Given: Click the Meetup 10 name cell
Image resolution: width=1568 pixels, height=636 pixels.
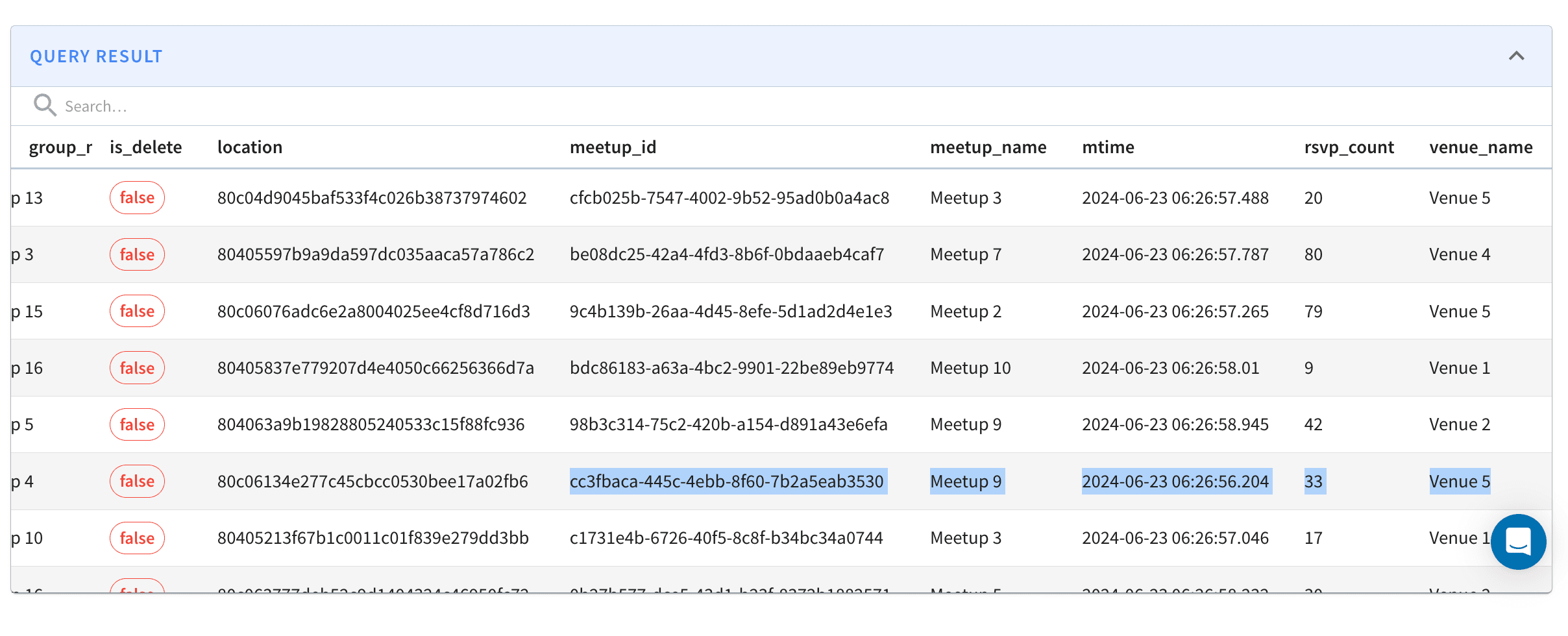Looking at the screenshot, I should (x=970, y=368).
